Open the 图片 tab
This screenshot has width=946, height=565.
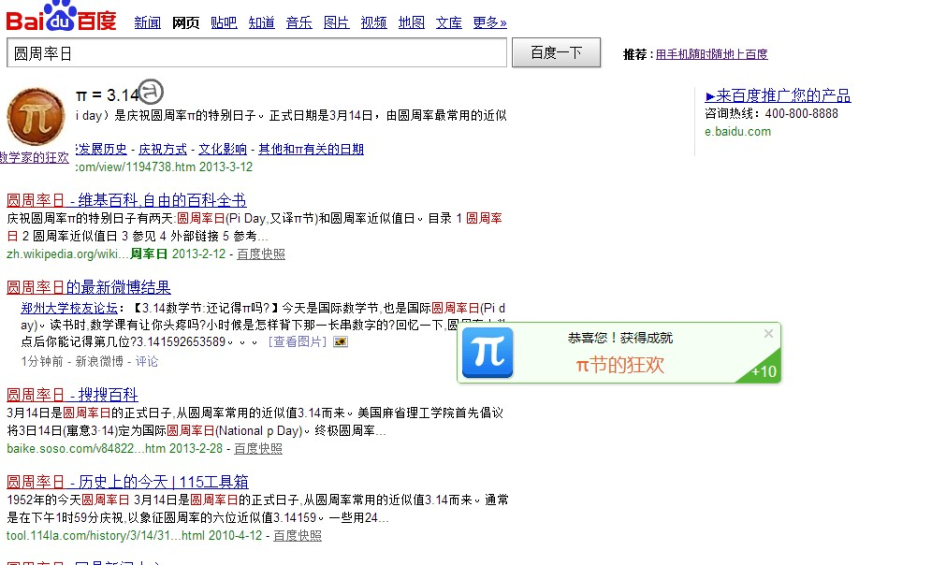[336, 23]
